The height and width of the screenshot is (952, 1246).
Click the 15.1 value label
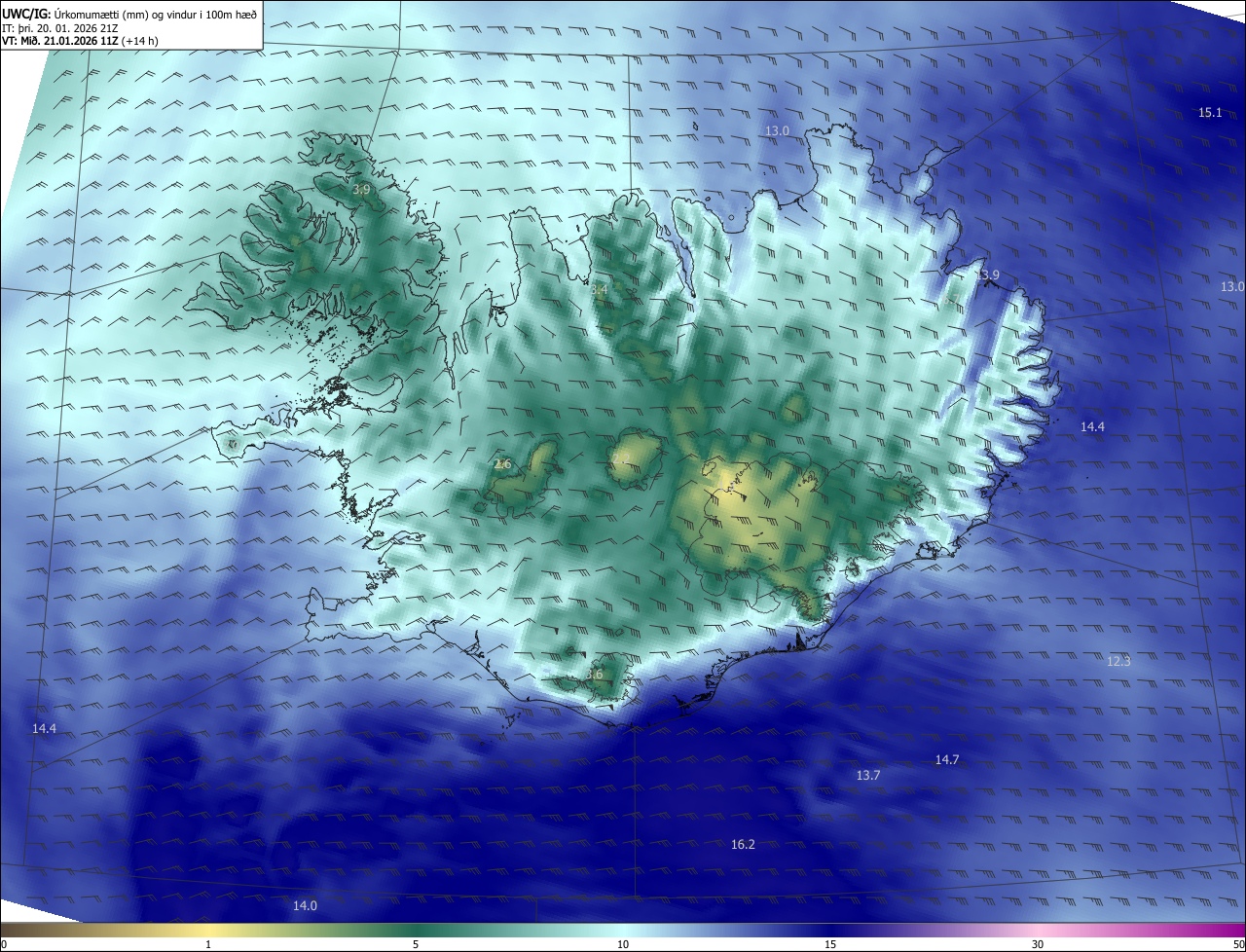click(x=1210, y=113)
